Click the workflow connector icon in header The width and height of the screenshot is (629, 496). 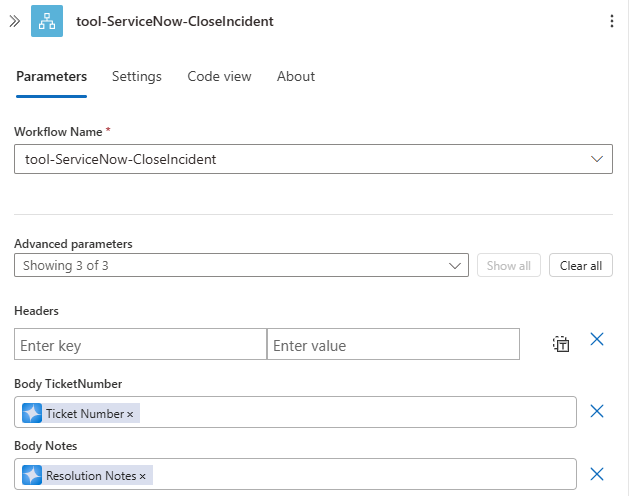click(x=47, y=21)
